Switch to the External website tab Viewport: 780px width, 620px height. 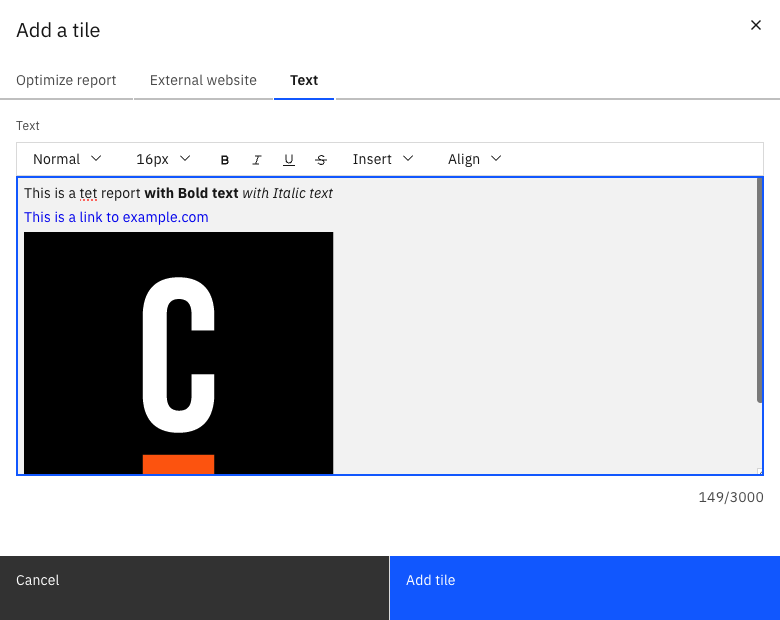[x=203, y=80]
